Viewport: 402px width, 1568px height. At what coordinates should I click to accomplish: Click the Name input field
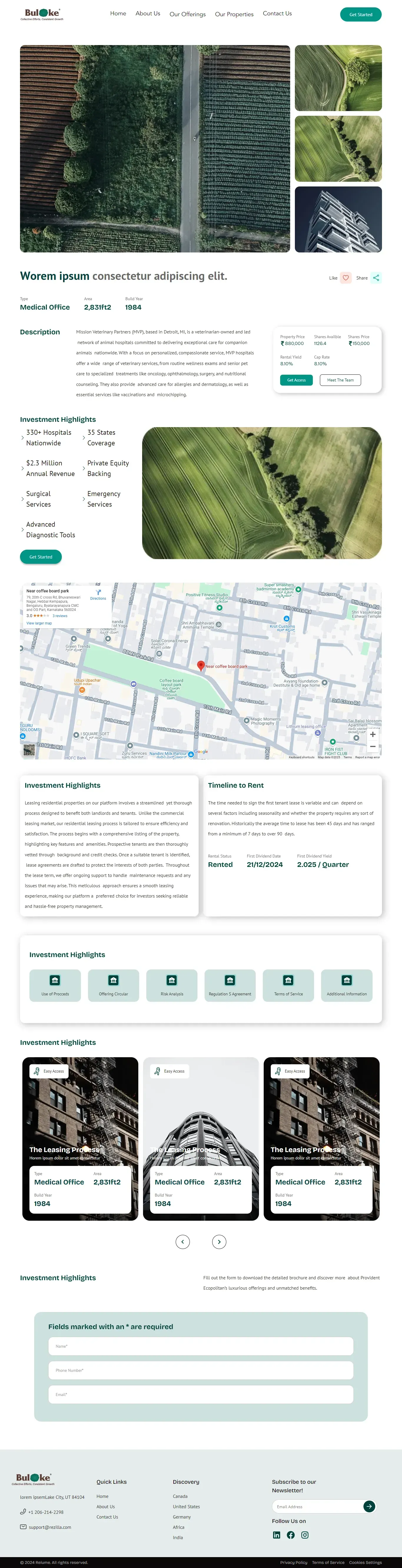tap(201, 1346)
